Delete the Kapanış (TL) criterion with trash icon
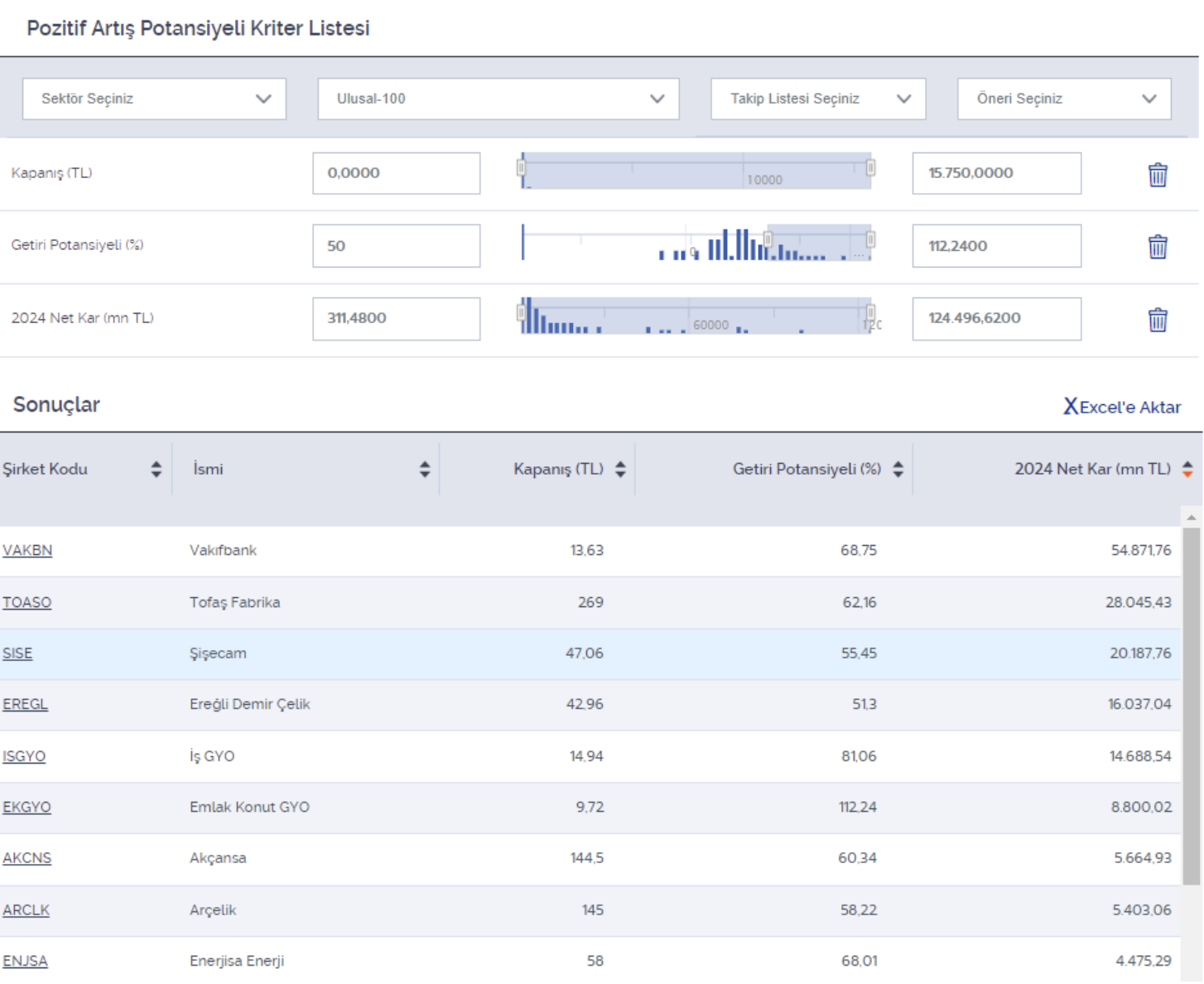Image resolution: width=1204 pixels, height=984 pixels. pos(1158,175)
